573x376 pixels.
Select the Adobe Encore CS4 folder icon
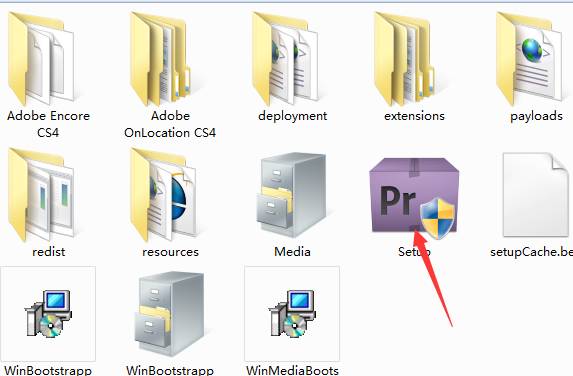point(41,58)
